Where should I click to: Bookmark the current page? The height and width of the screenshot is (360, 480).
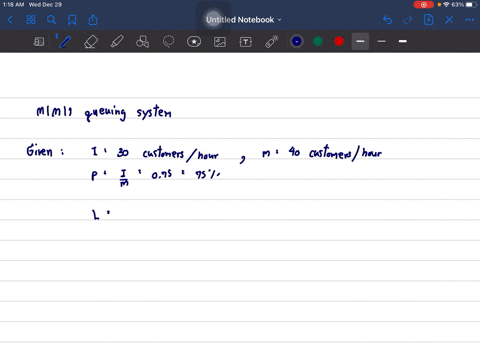pos(72,20)
